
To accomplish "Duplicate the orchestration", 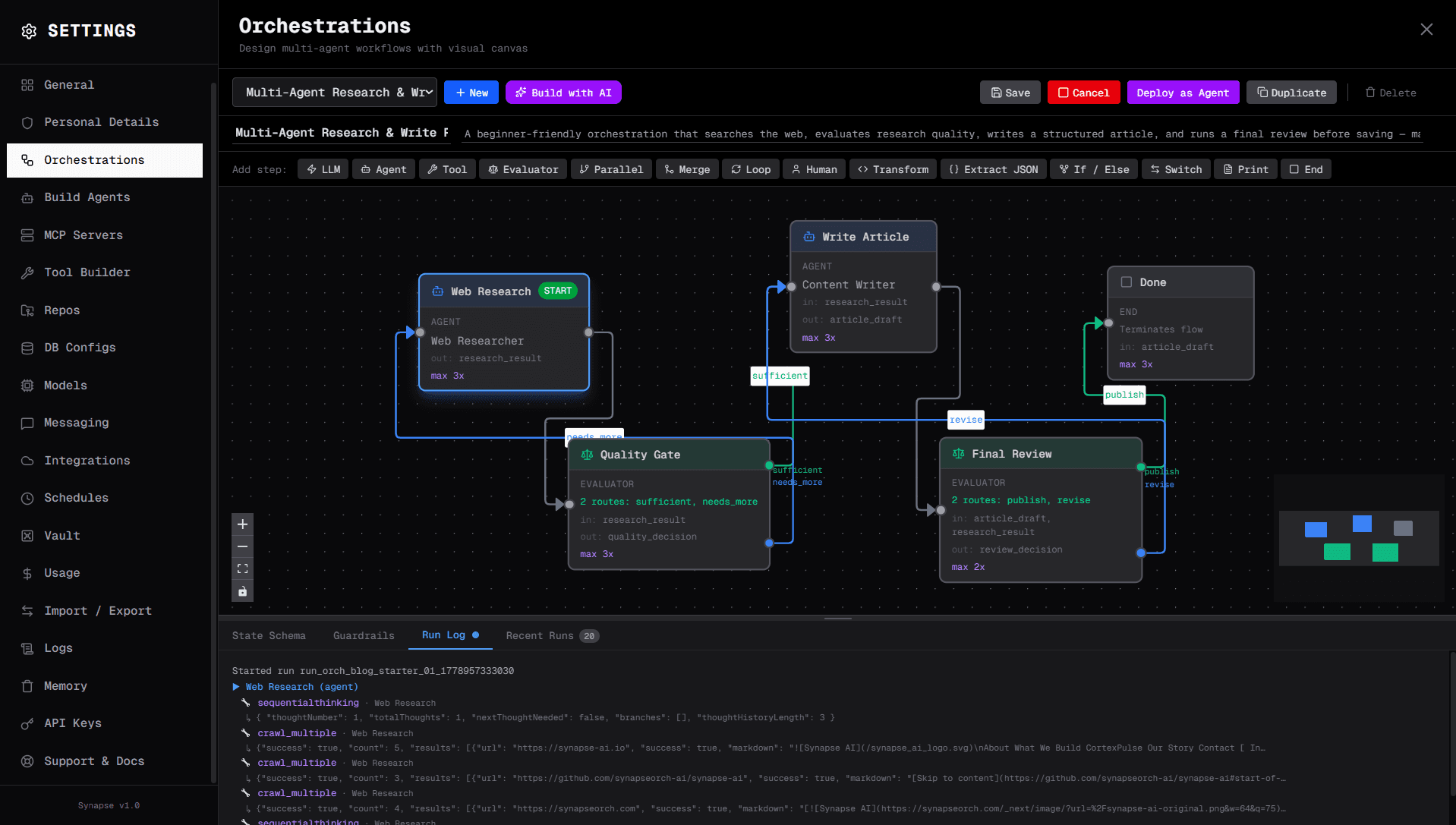I will (x=1291, y=93).
